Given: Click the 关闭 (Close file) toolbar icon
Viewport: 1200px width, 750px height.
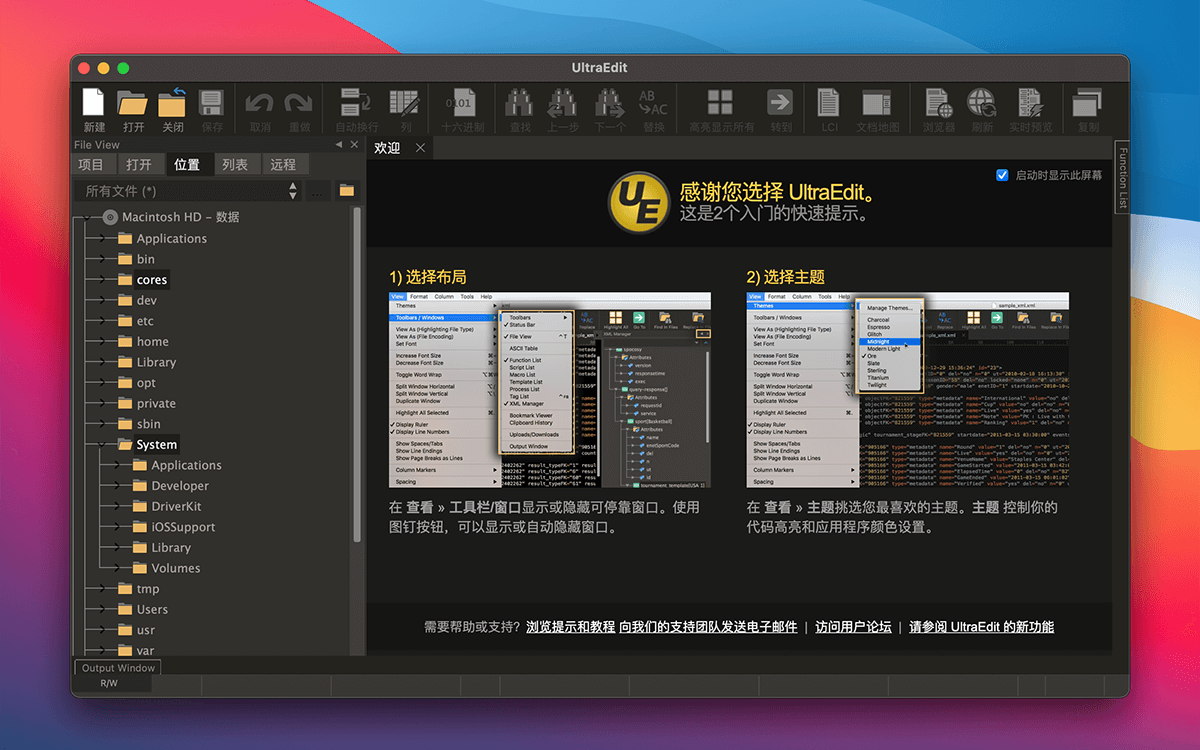Looking at the screenshot, I should pyautogui.click(x=172, y=102).
